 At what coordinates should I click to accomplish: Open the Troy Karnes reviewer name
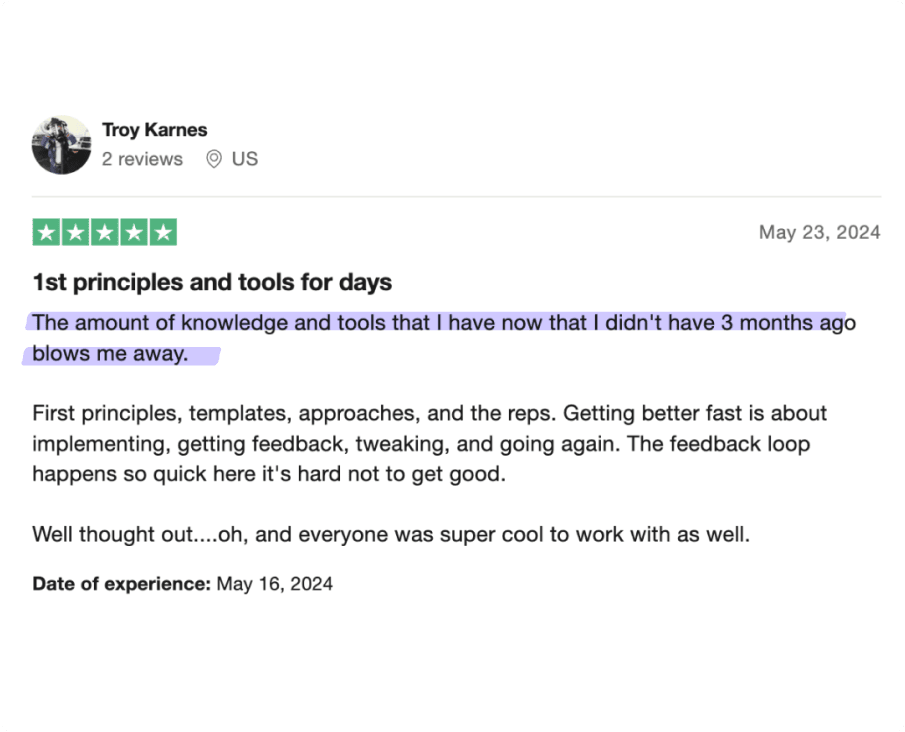pyautogui.click(x=155, y=130)
